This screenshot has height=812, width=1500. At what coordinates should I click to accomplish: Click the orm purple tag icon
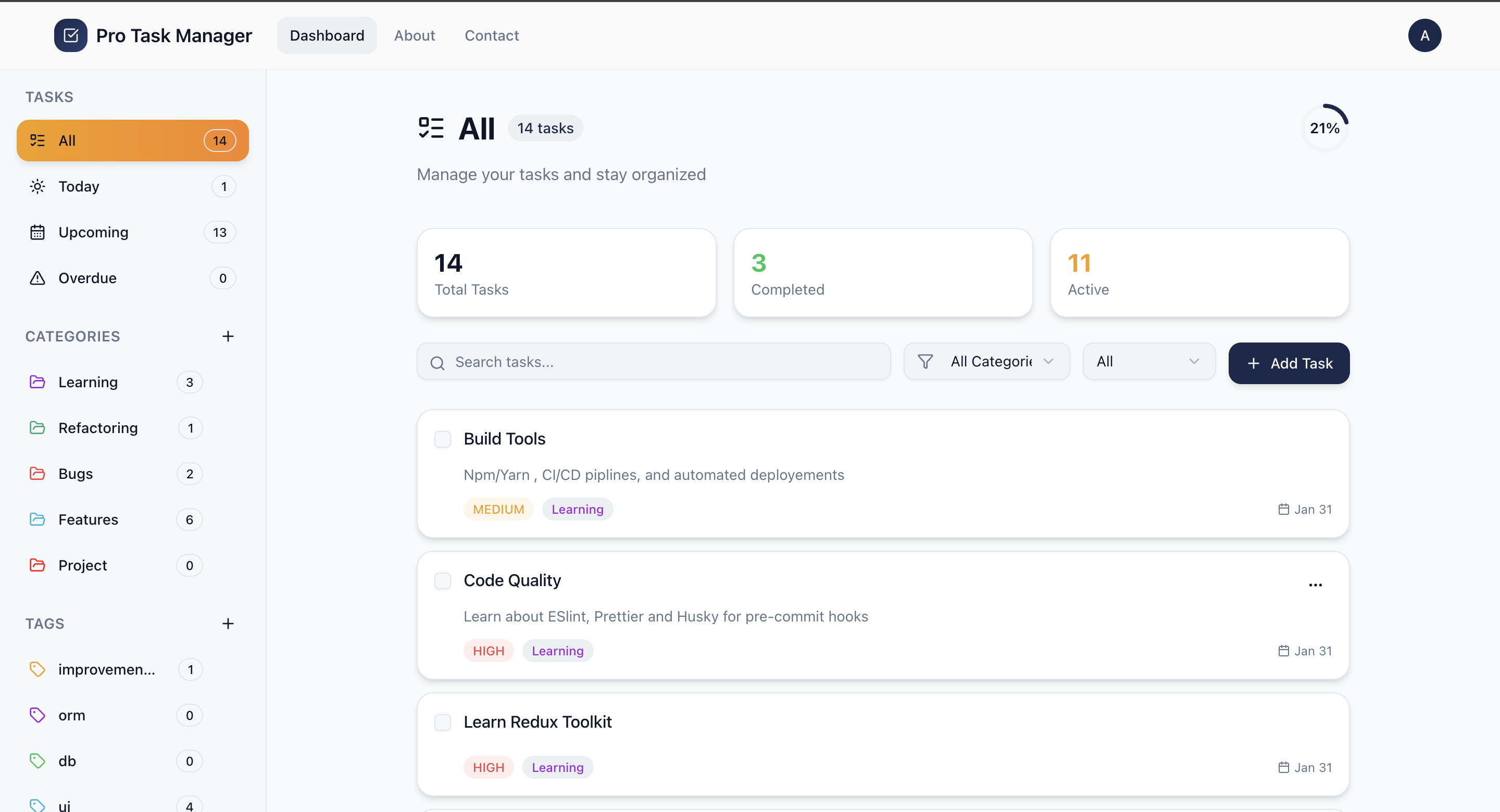click(x=37, y=715)
